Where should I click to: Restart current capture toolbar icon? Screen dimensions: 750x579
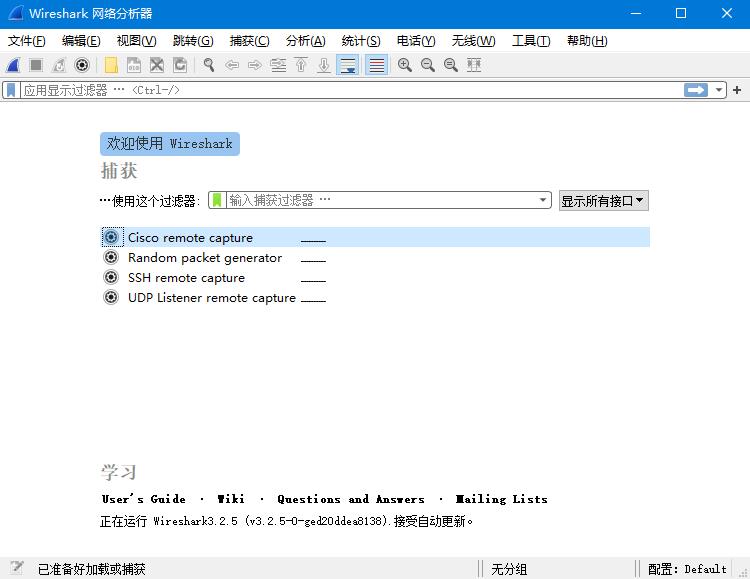click(59, 65)
